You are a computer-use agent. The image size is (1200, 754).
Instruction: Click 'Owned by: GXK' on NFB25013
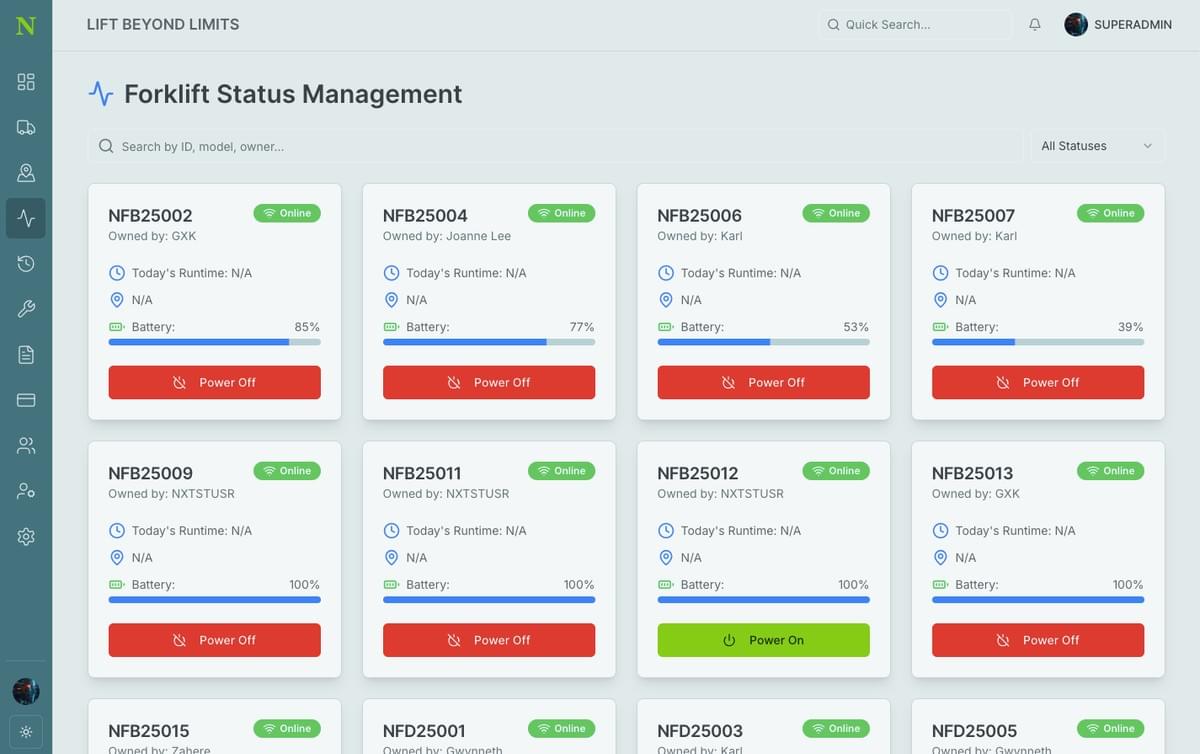(976, 494)
